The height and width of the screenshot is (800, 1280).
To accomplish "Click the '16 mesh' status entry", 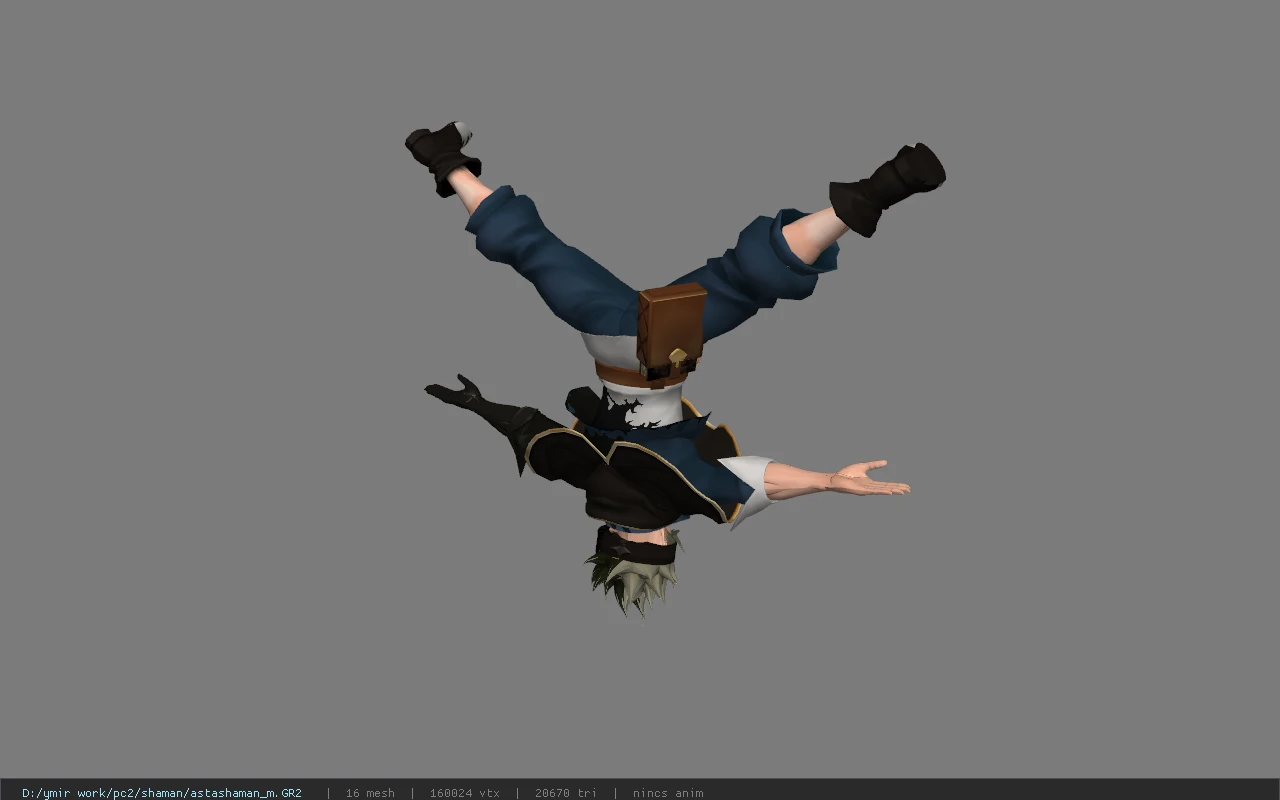I will [x=370, y=793].
